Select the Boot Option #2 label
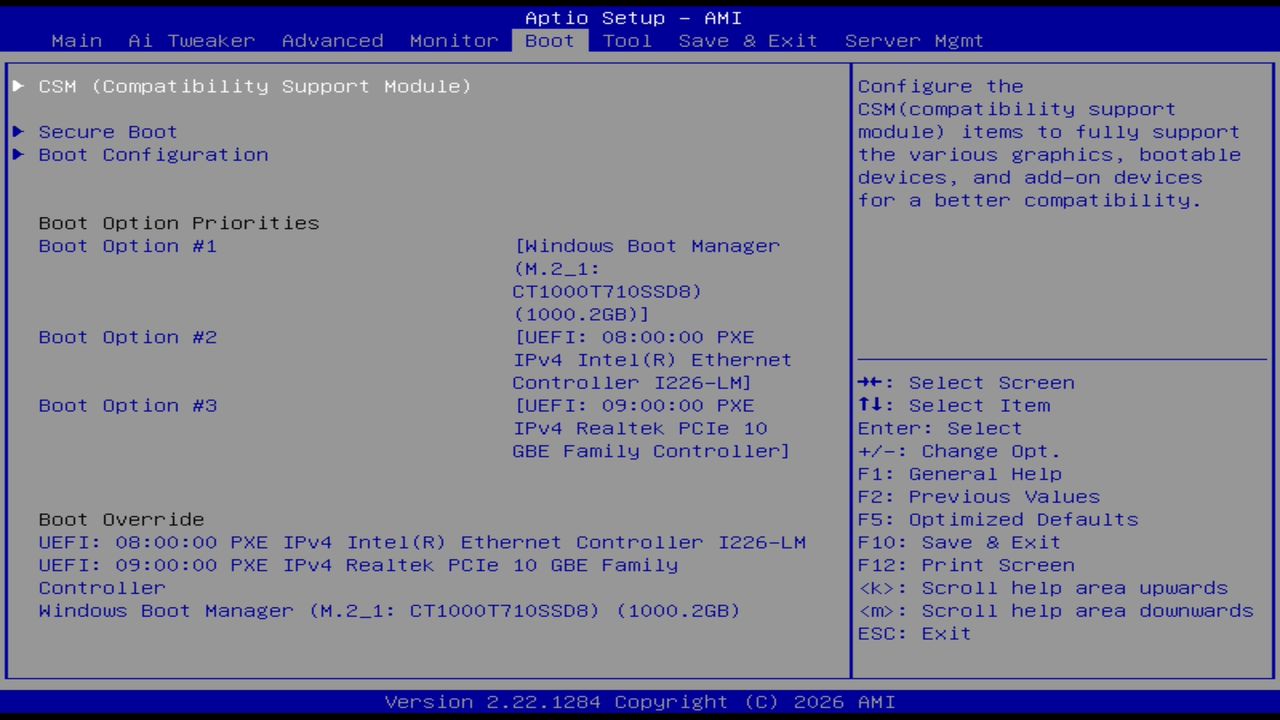Viewport: 1280px width, 720px height. (x=128, y=337)
